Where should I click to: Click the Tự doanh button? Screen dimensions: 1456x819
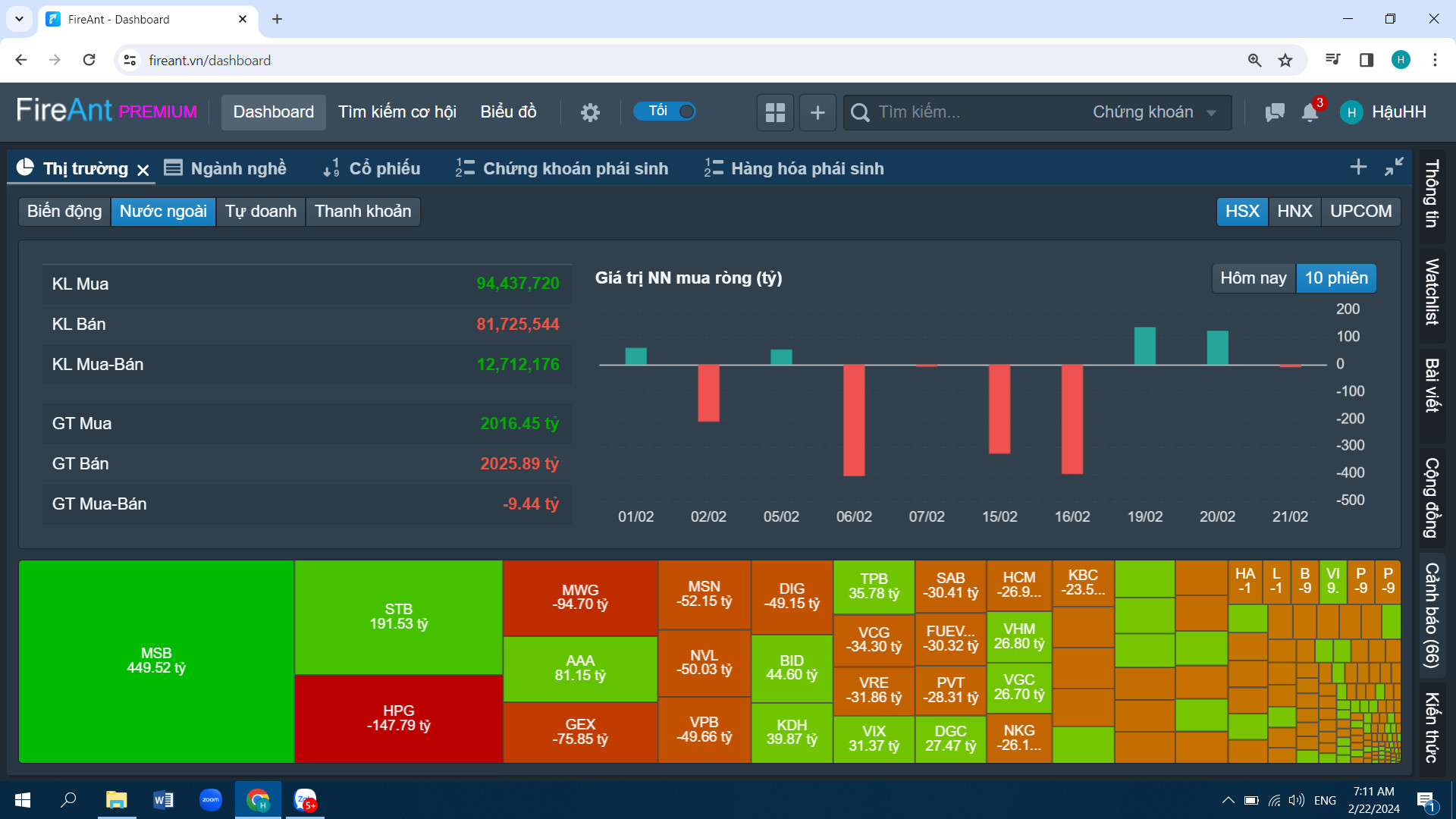260,212
